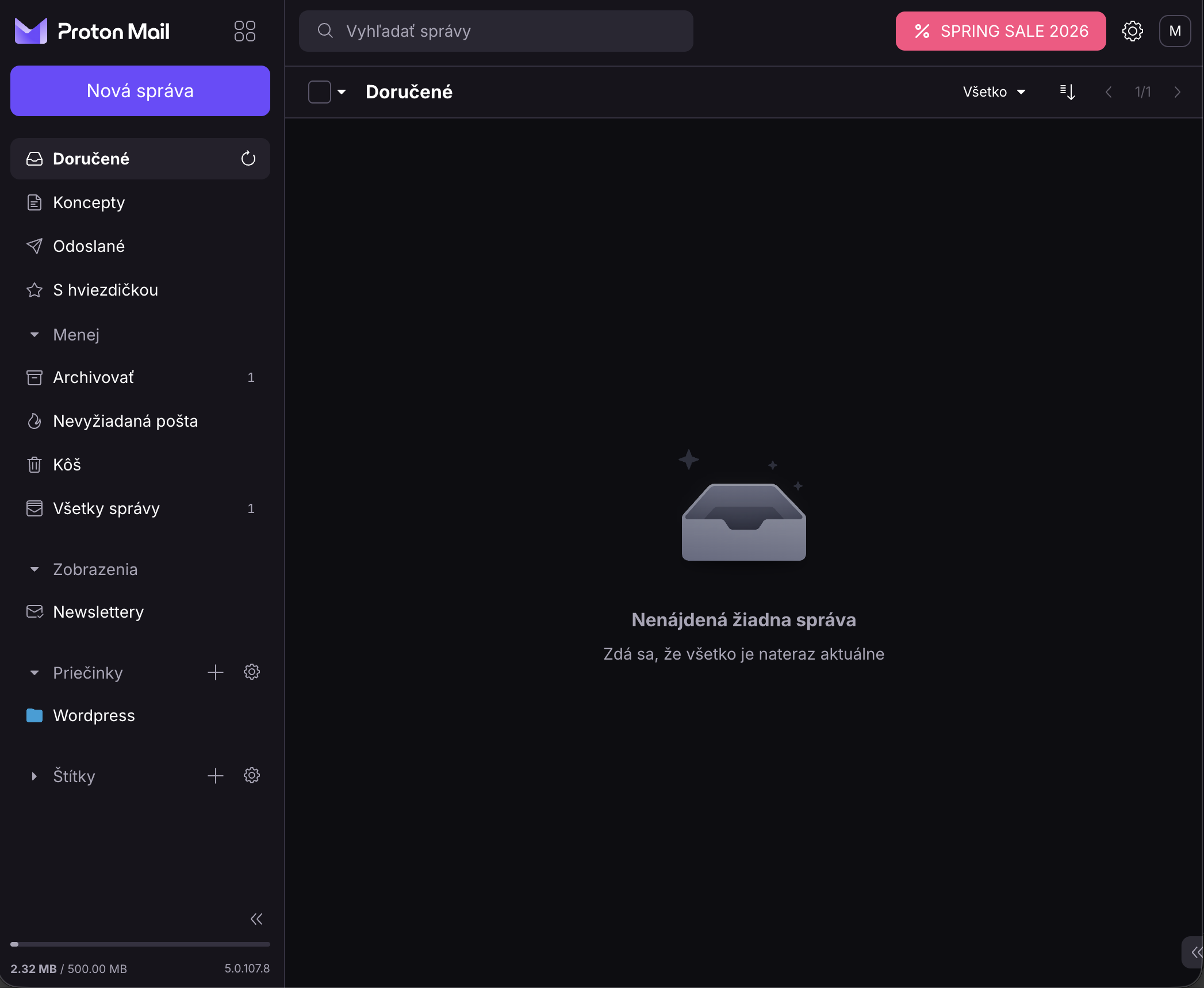The height and width of the screenshot is (988, 1204).
Task: Open the Koncepty drafts folder
Action: (x=140, y=202)
